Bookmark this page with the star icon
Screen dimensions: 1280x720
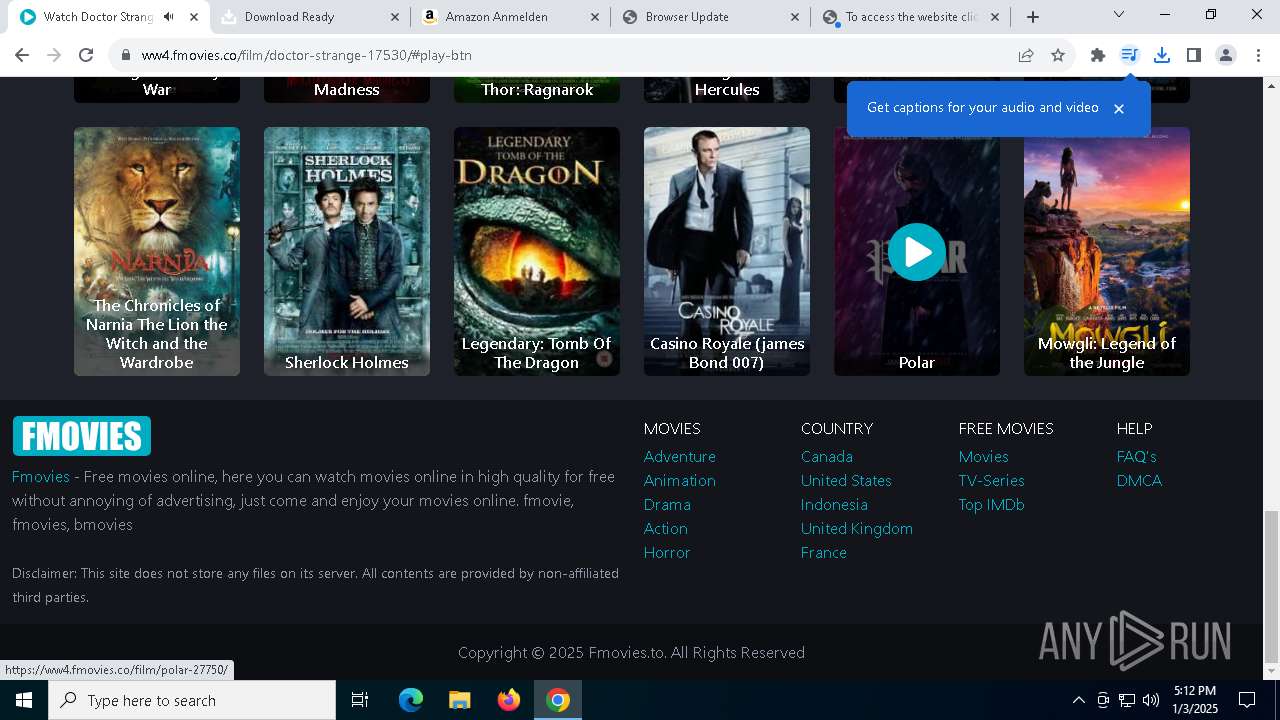click(1058, 55)
